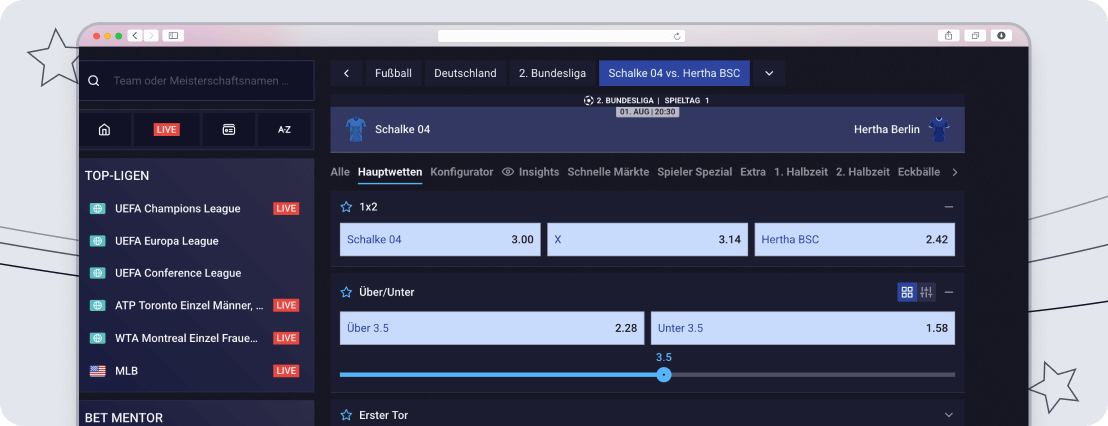Toggle the browser sidebar button
Image resolution: width=1108 pixels, height=426 pixels.
point(173,35)
